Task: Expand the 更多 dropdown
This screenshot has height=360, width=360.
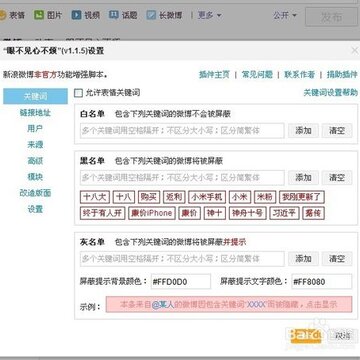Action: [209, 15]
